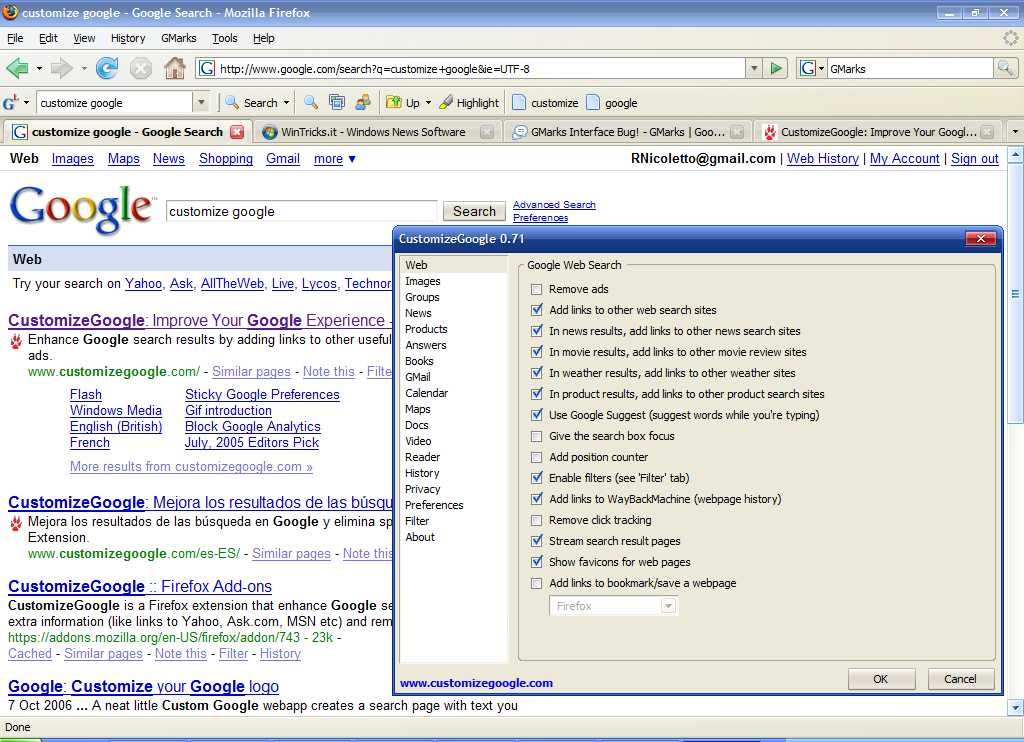
Task: Select Images in CustomizeGoogle category list
Action: coord(453,281)
